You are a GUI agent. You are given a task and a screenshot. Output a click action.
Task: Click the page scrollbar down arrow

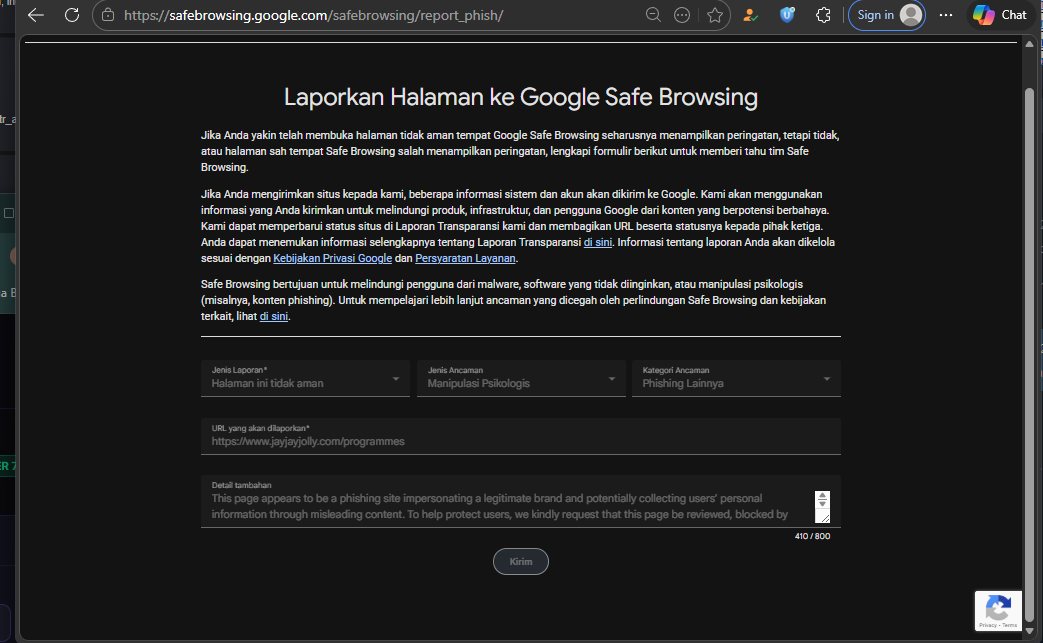(1029, 631)
